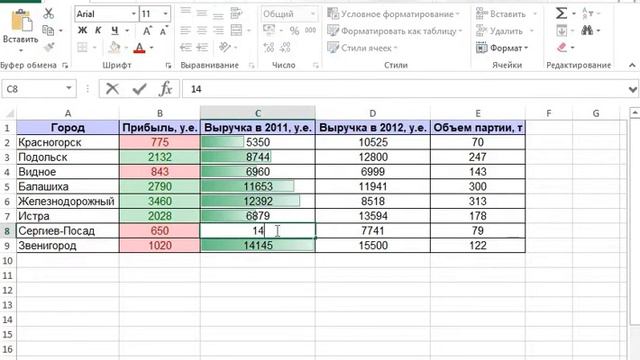
Task: Click the Fill down arrow icon
Action: (562, 31)
